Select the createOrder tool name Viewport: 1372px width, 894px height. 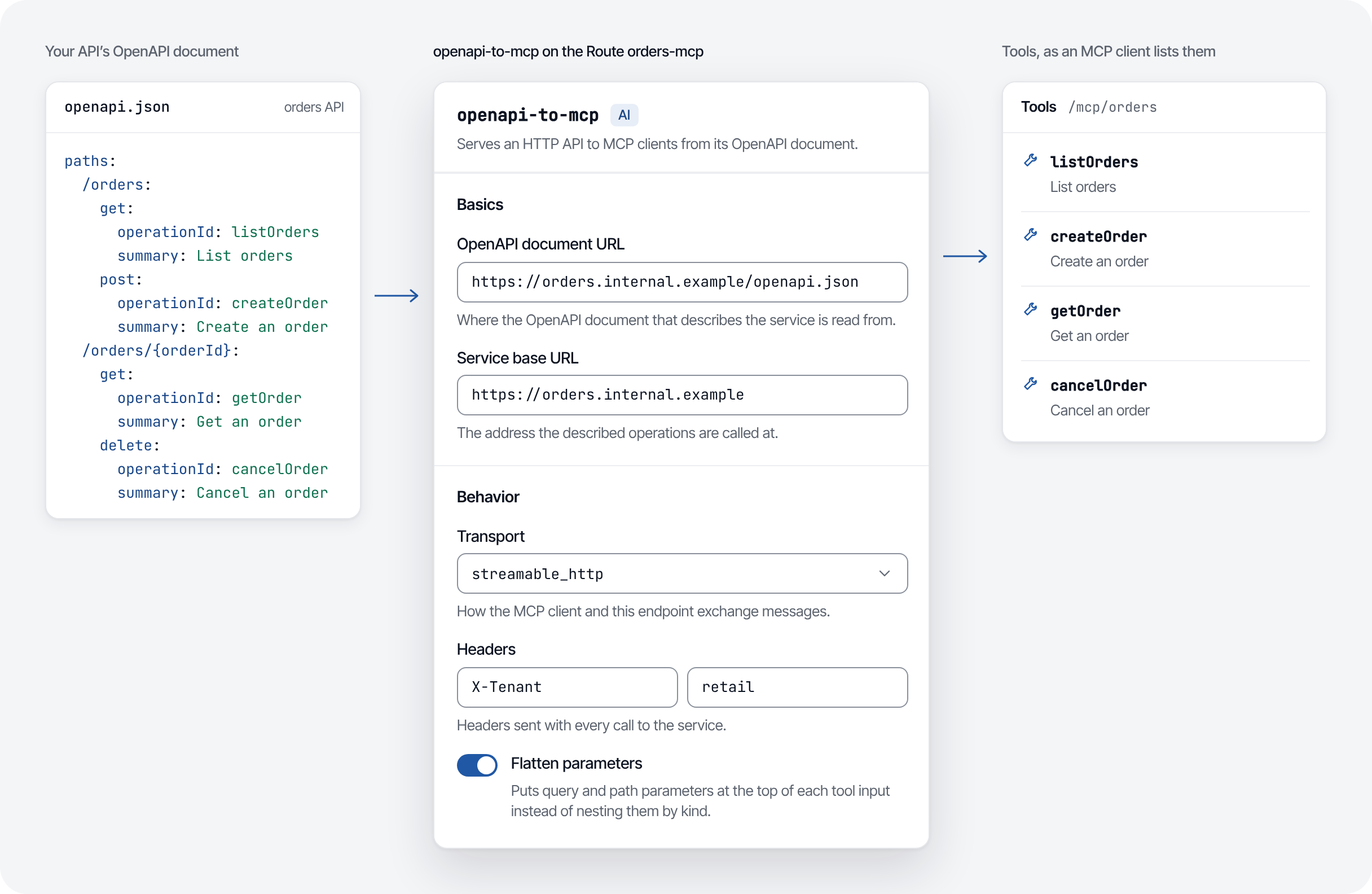pyautogui.click(x=1098, y=236)
